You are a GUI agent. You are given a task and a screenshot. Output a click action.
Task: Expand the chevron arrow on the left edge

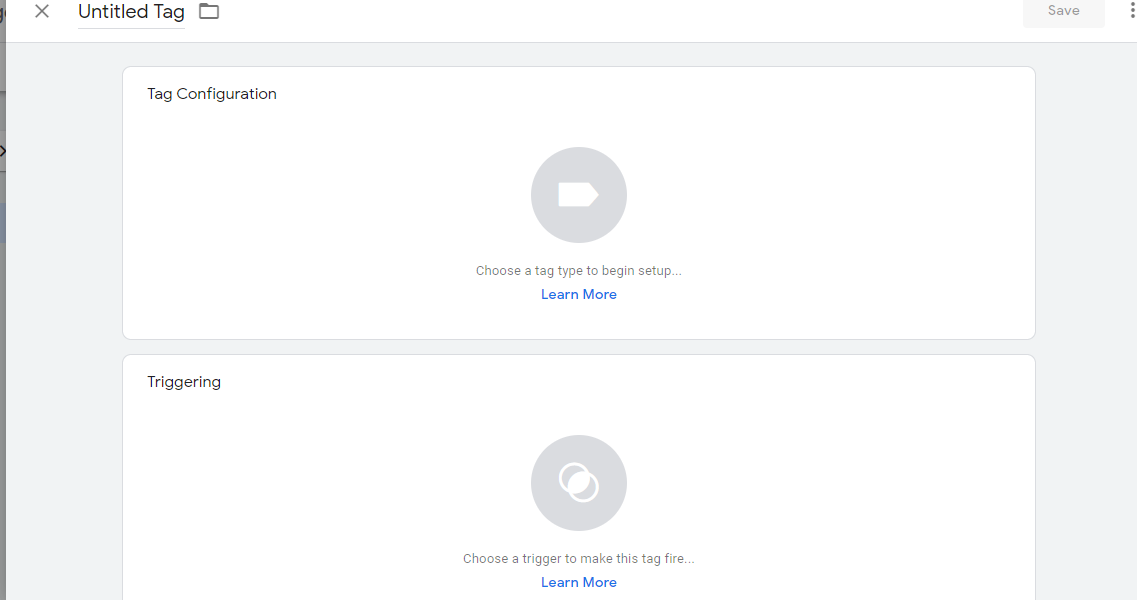[3, 151]
